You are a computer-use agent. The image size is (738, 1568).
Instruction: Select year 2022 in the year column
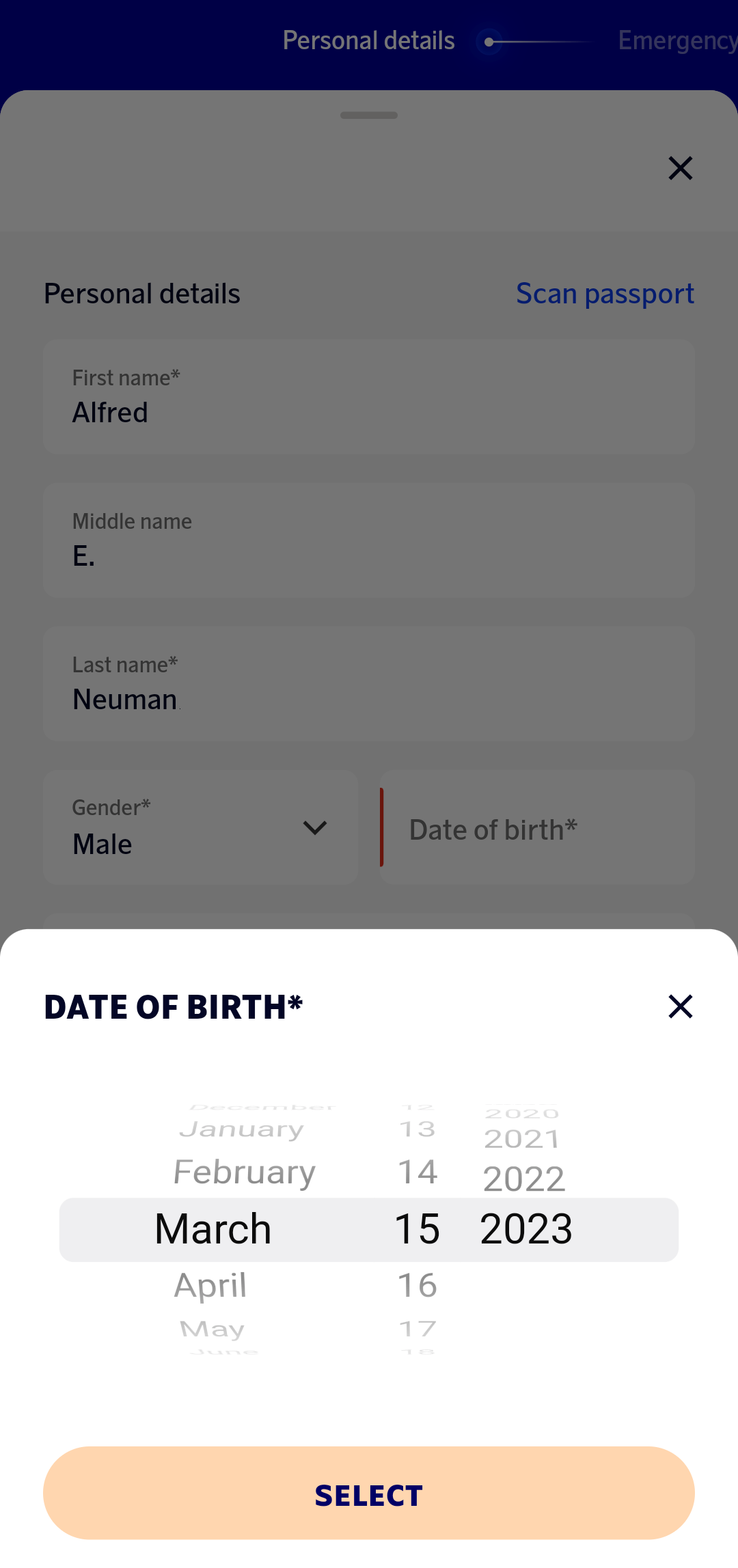523,1176
